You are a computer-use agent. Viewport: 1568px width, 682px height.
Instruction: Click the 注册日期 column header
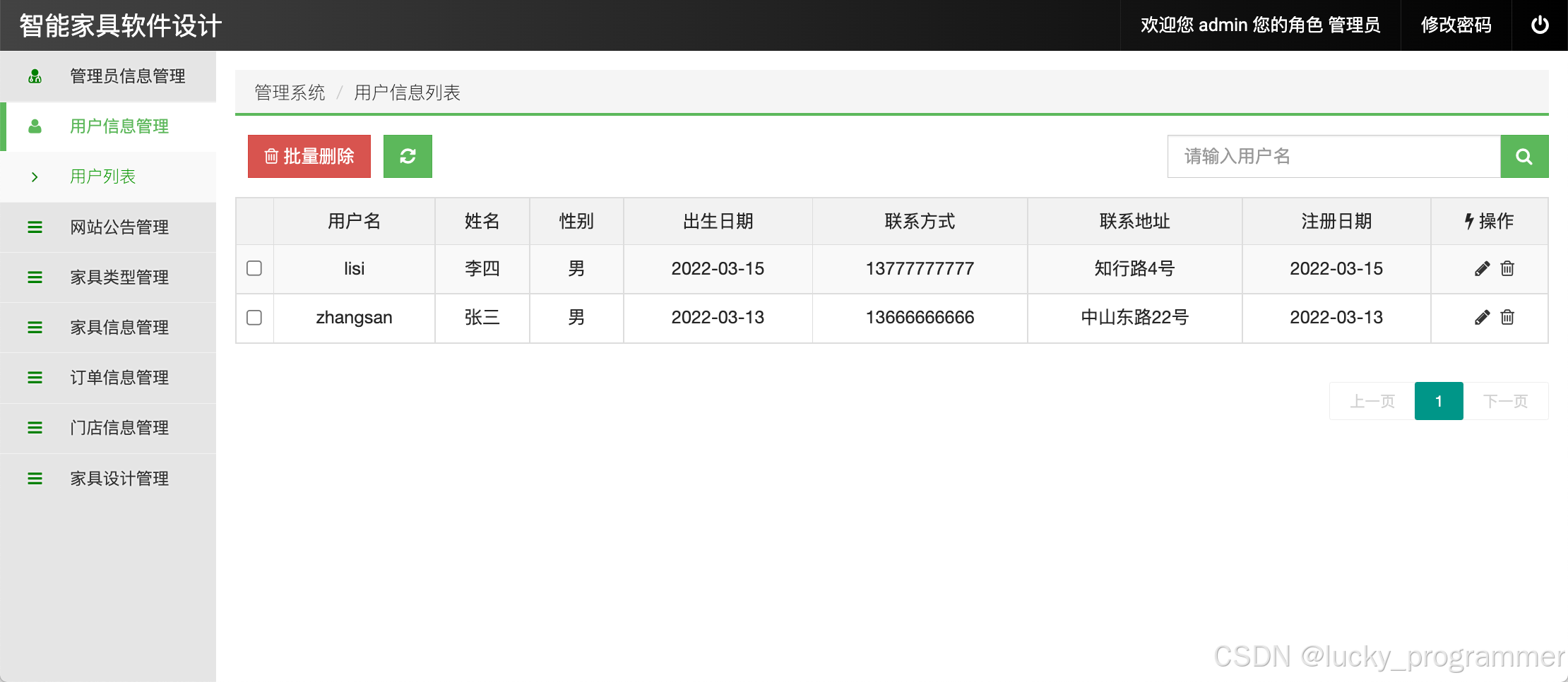pos(1336,221)
